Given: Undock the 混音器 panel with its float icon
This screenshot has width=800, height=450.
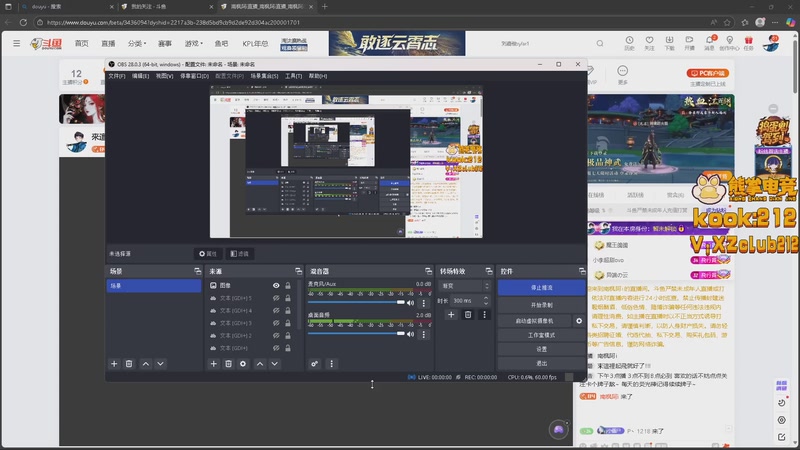Looking at the screenshot, I should [x=429, y=271].
